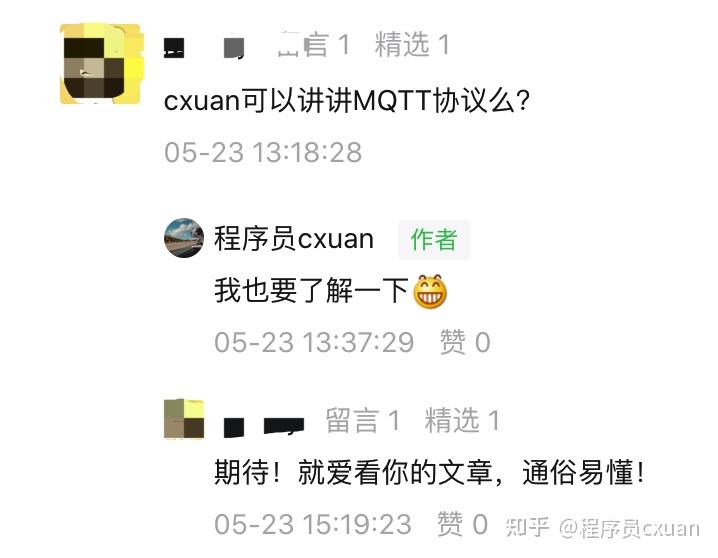Click the timestamp 05-23 13:37:29
Screen dimensions: 718x558
click(314, 342)
